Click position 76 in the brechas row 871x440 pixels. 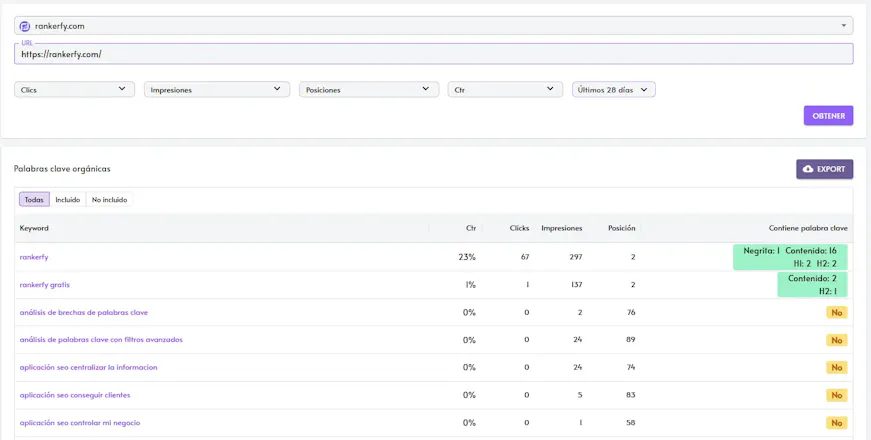click(x=631, y=312)
